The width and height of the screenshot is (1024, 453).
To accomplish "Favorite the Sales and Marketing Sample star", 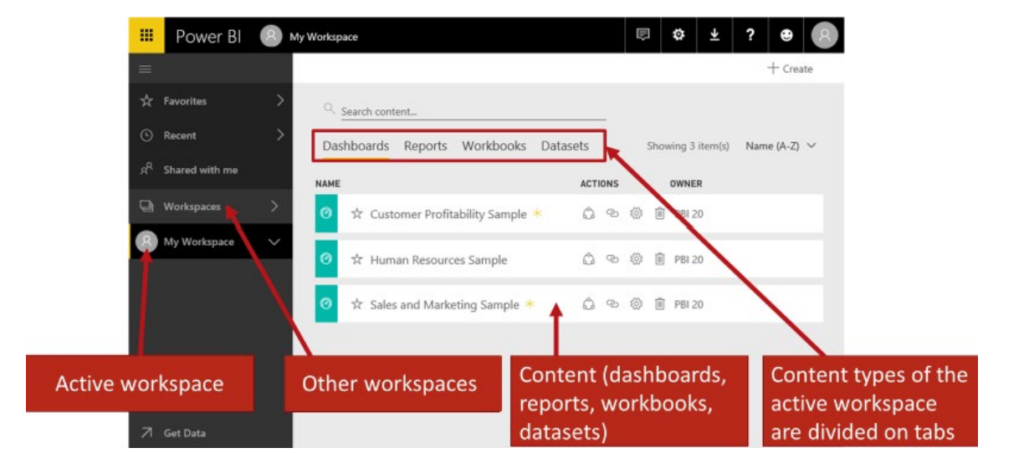I will pos(357,304).
